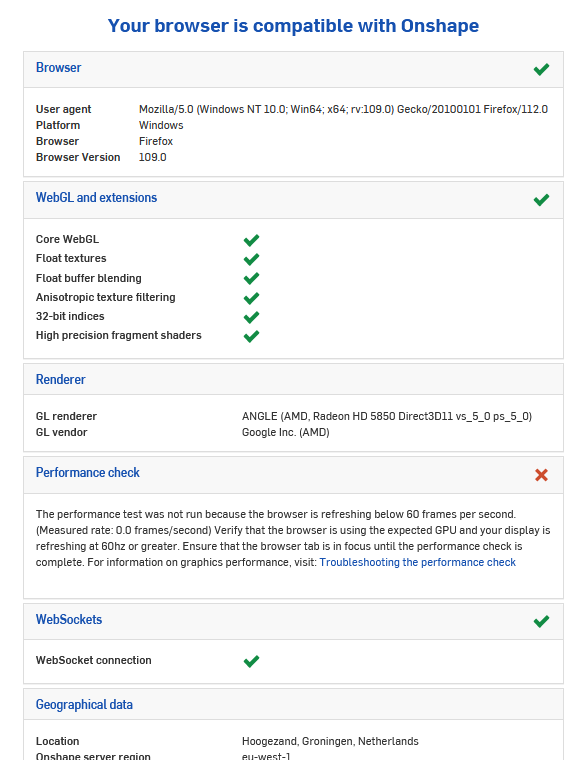Click the WebSockets header checkmark
The image size is (579, 760).
541,621
